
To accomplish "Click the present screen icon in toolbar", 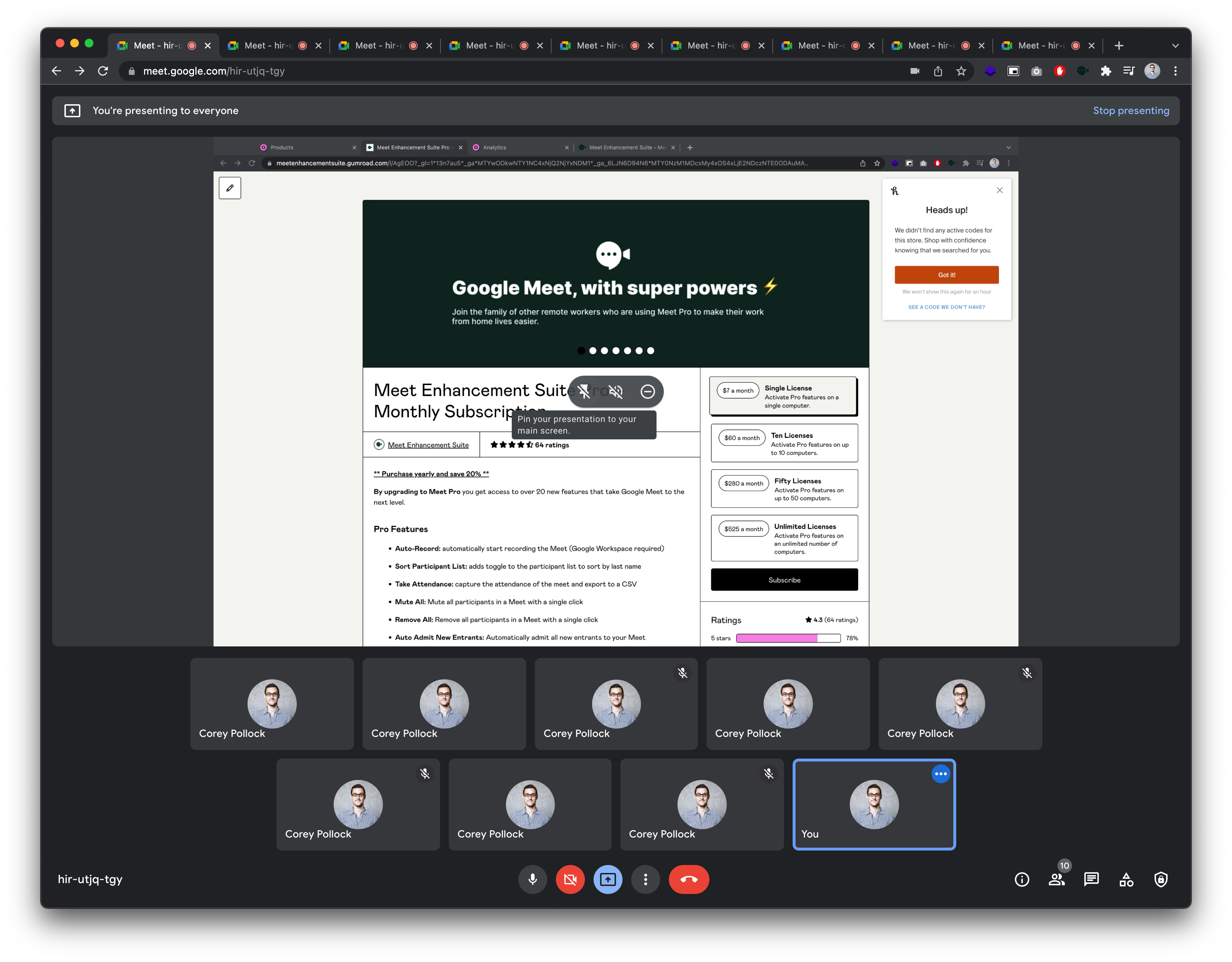I will click(608, 879).
